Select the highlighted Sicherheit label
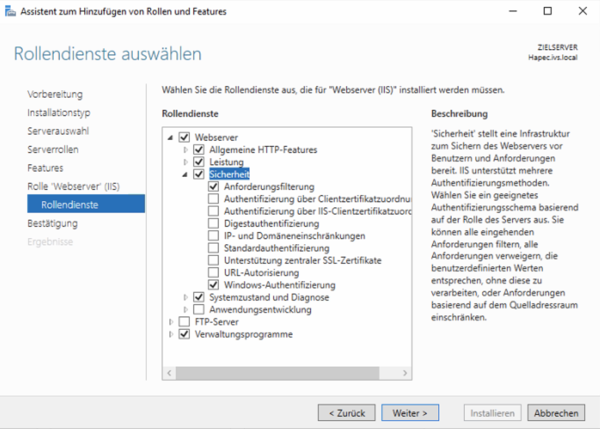This screenshot has height=429, width=600. coord(229,174)
